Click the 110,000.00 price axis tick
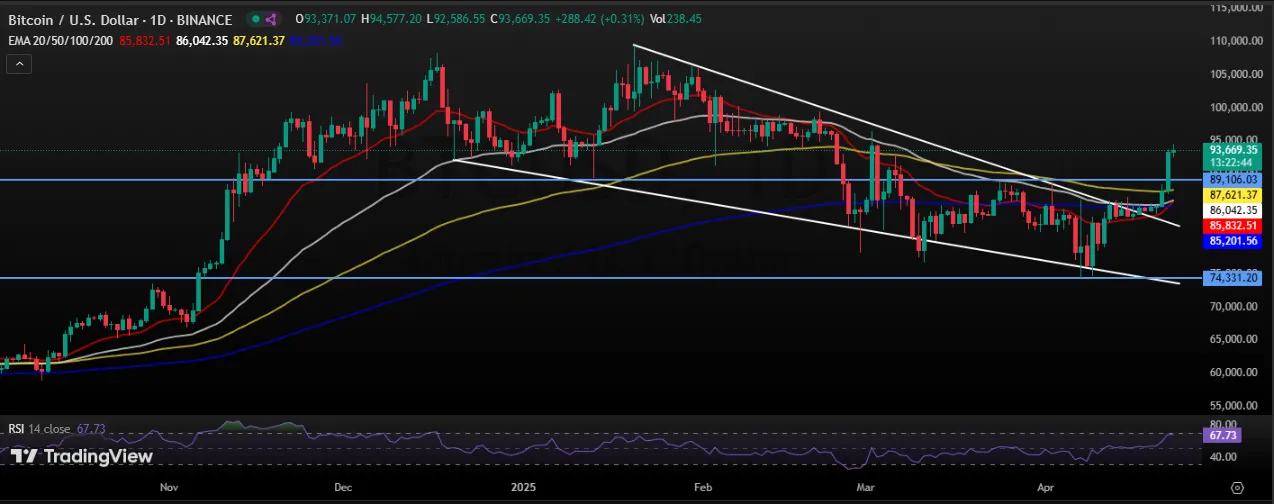Viewport: 1274px width, 504px height. tap(1237, 41)
